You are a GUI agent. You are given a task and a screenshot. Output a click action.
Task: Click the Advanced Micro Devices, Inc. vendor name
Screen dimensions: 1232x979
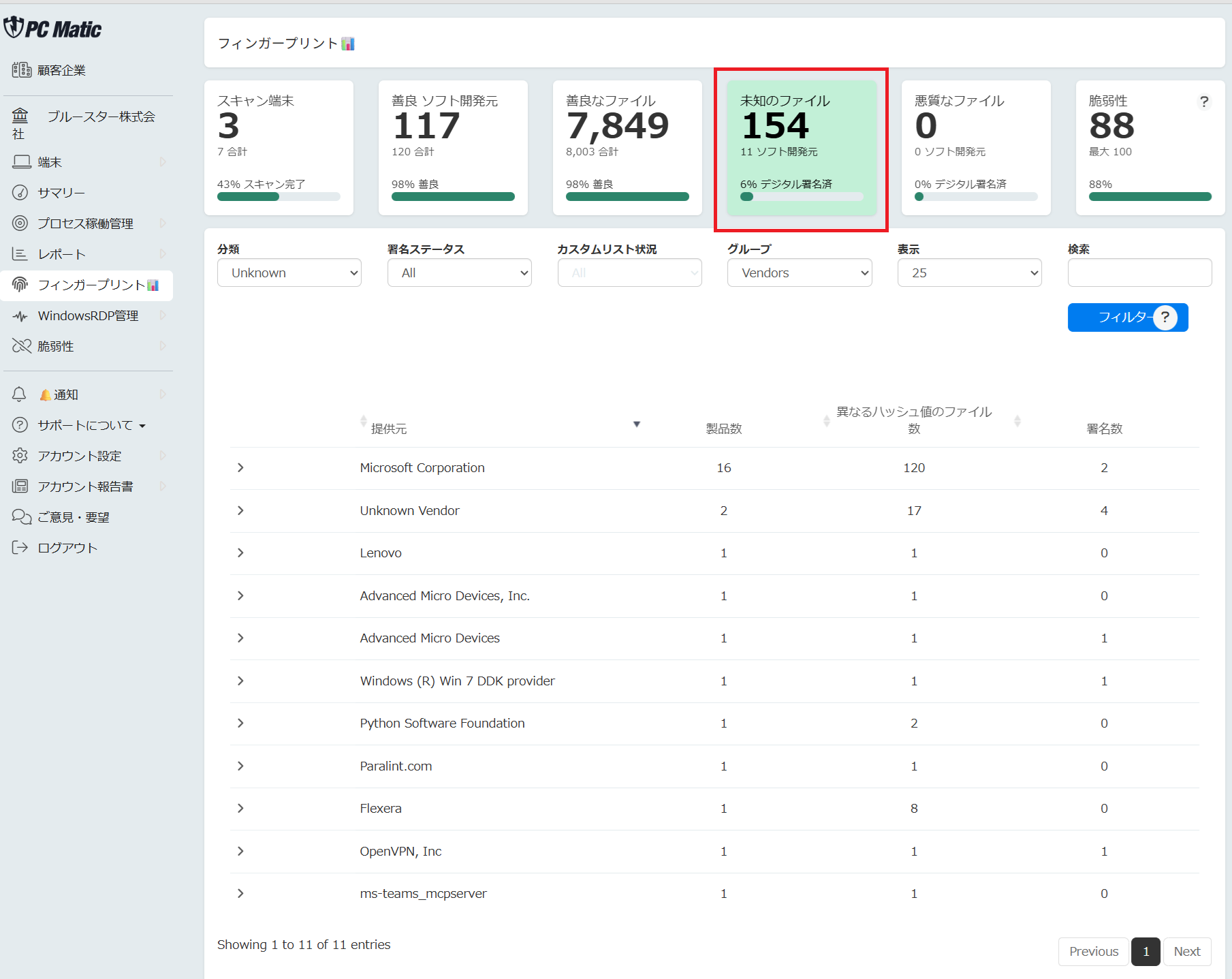click(x=445, y=595)
